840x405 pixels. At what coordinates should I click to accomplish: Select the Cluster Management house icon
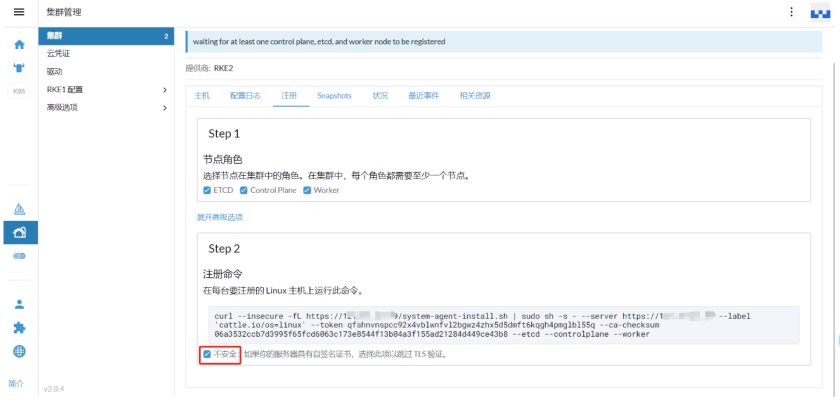20,232
